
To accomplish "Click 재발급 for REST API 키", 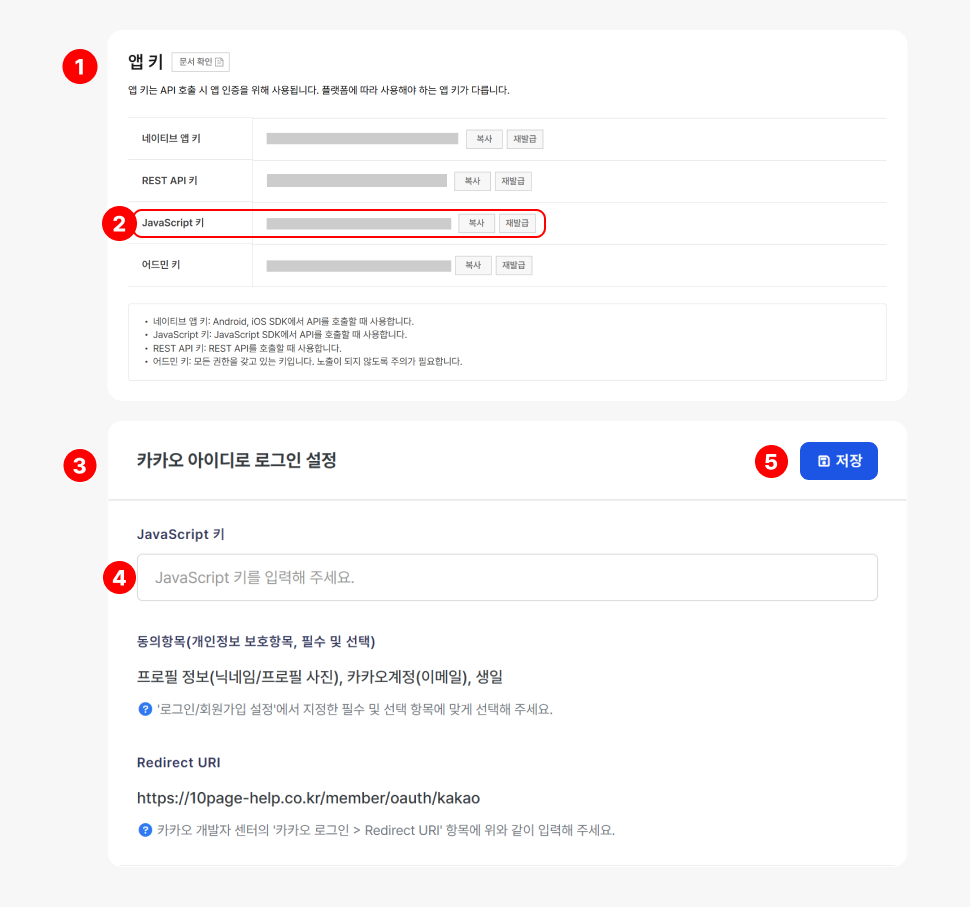I will click(x=513, y=181).
